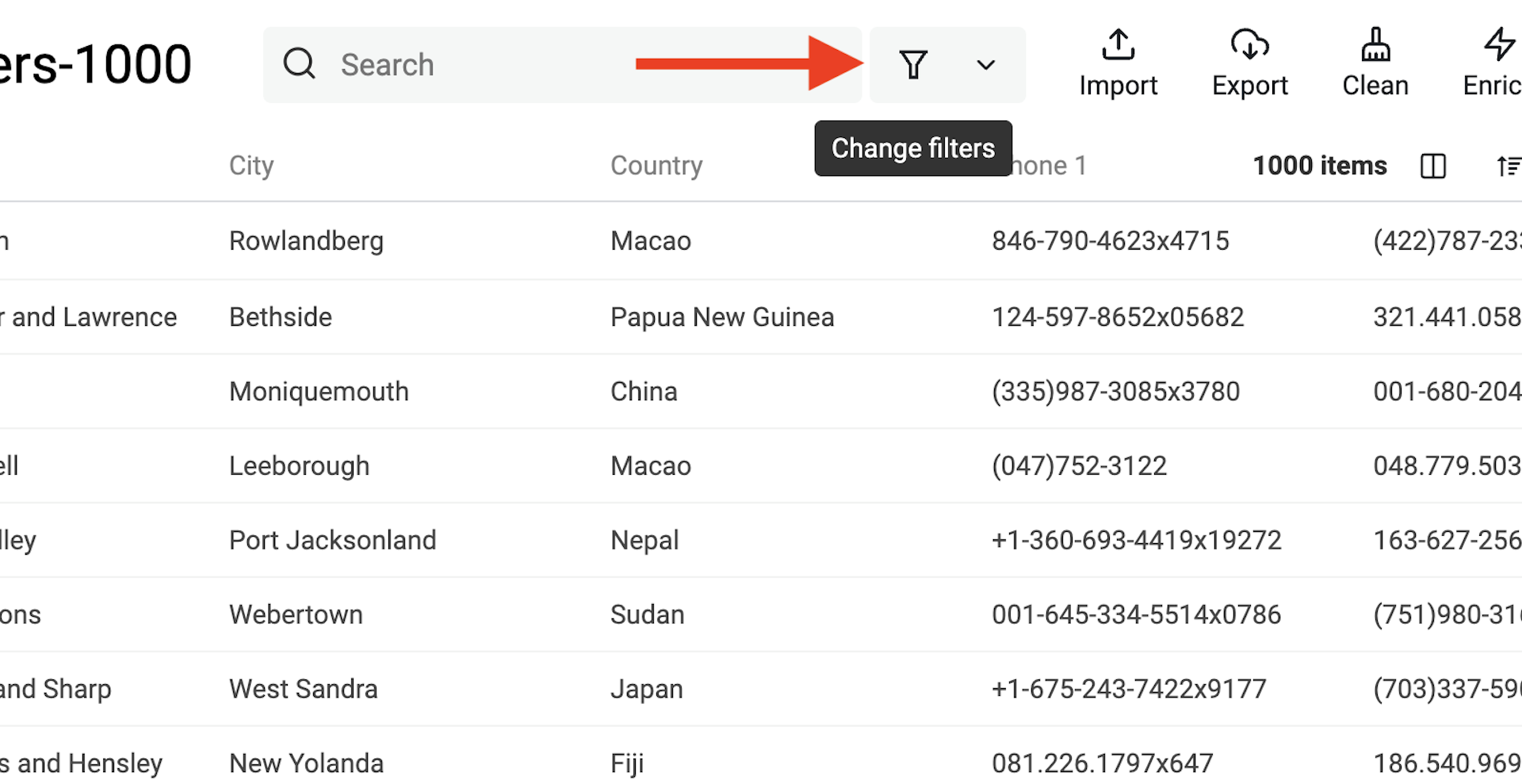This screenshot has height=784, width=1522.
Task: Click inside the Search input field
Action: coord(476,64)
